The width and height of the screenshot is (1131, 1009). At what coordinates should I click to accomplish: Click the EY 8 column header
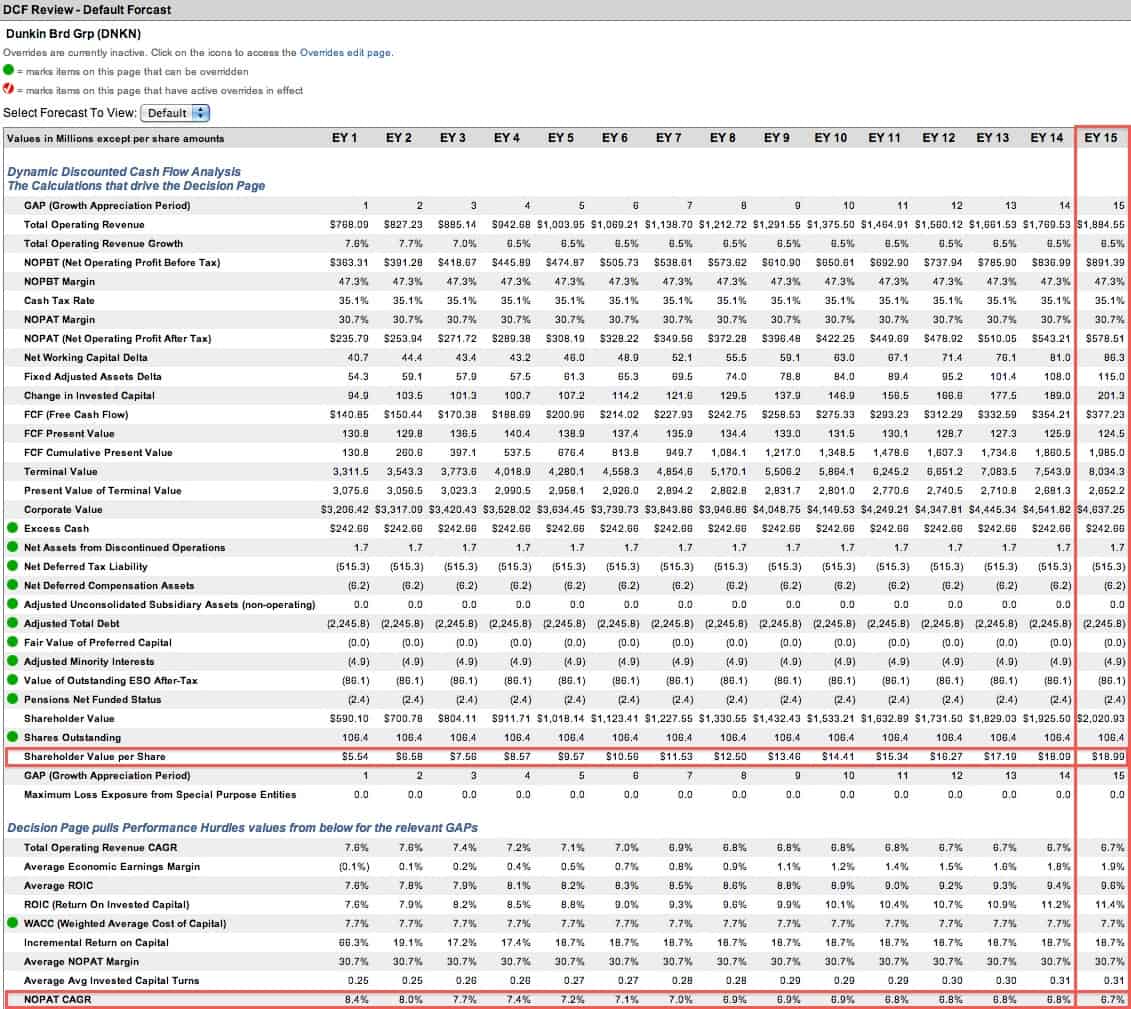point(722,138)
